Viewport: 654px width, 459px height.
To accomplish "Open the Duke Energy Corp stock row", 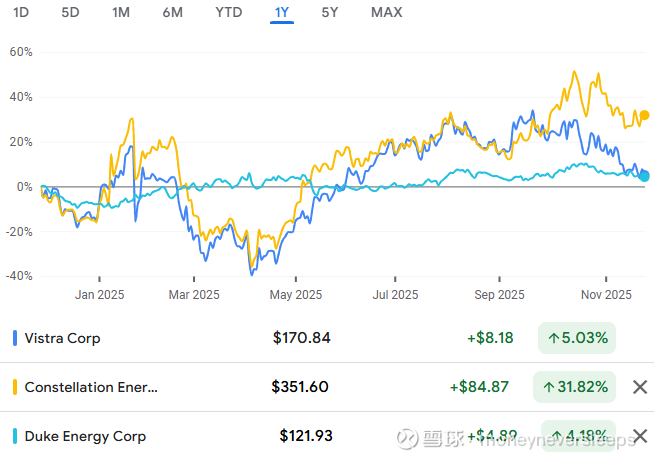I will point(85,436).
